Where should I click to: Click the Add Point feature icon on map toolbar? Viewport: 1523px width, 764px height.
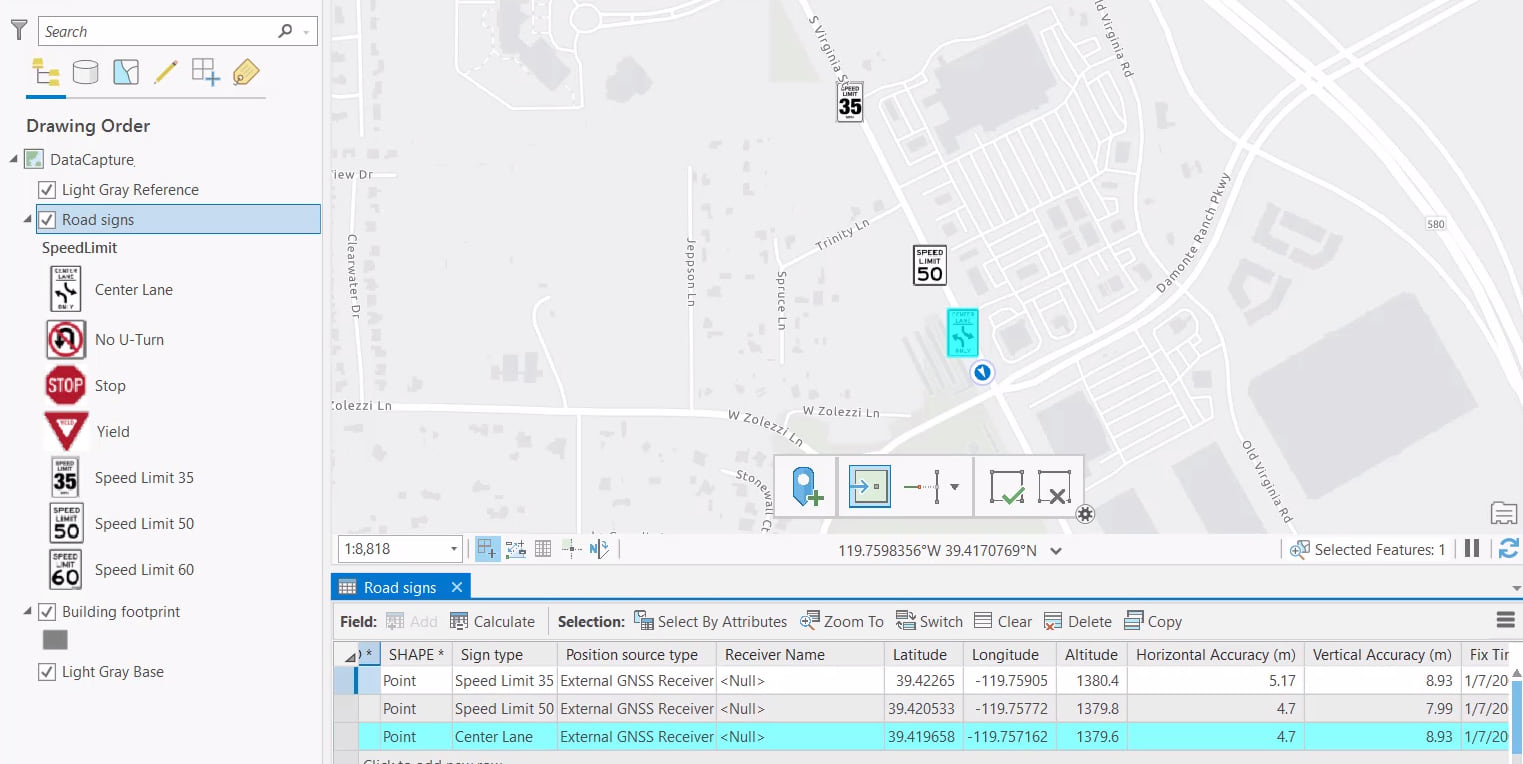coord(804,486)
